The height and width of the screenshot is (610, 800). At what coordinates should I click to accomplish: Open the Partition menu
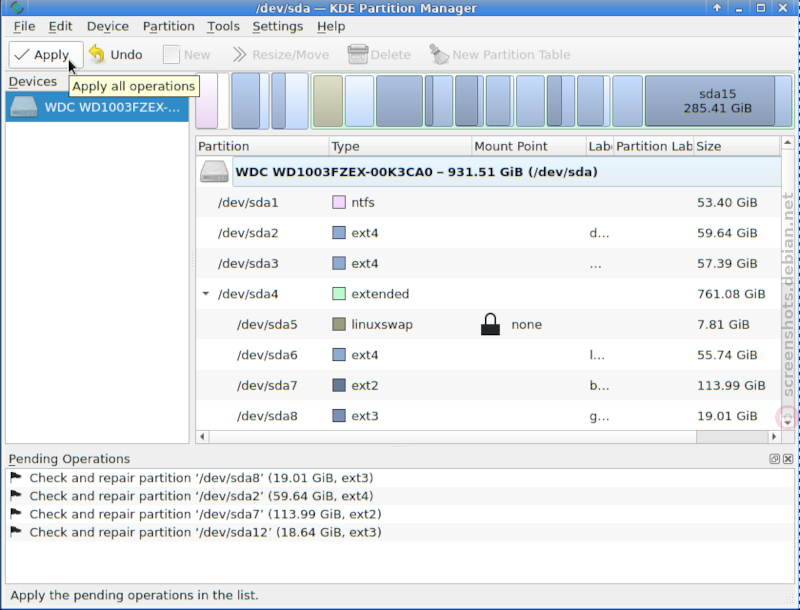[x=168, y=27]
